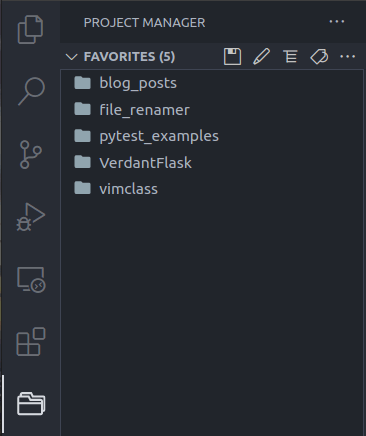
Task: Open the Remote Explorer view
Action: [x=31, y=280]
